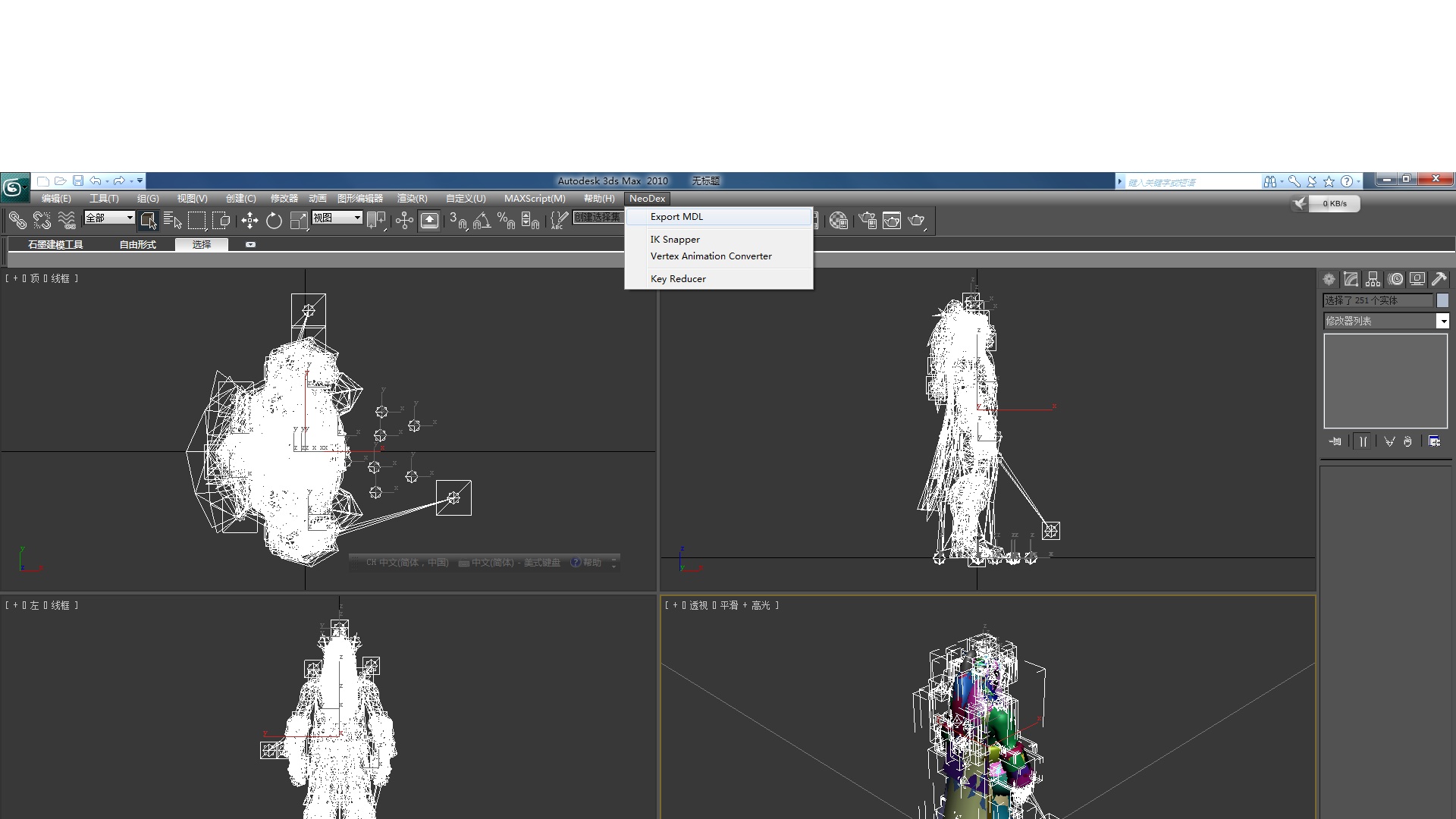The image size is (1456, 819).
Task: Choose Key Reducer from NeoDex menu
Action: pyautogui.click(x=719, y=279)
